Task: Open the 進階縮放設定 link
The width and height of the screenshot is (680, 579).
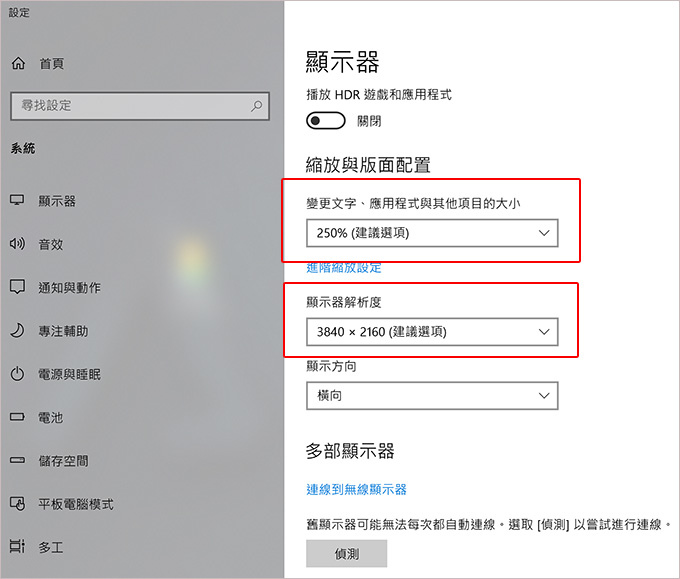Action: (x=344, y=268)
